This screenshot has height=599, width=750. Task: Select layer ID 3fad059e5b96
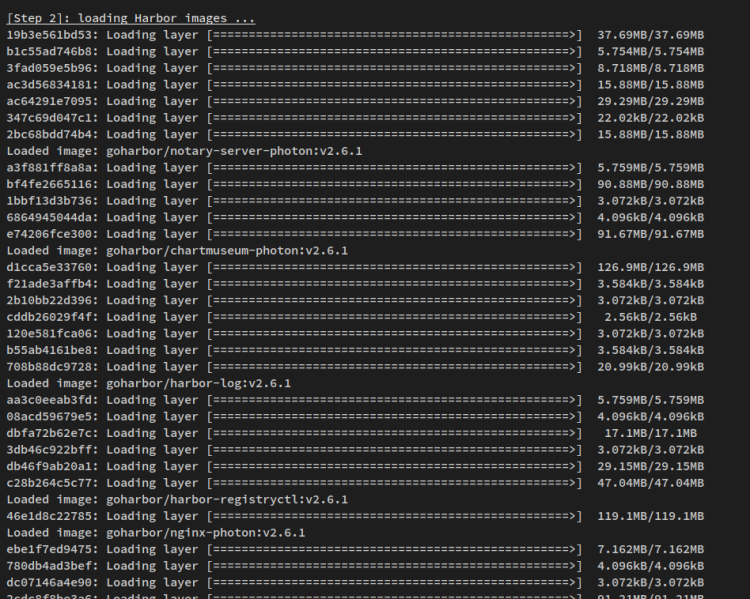49,68
